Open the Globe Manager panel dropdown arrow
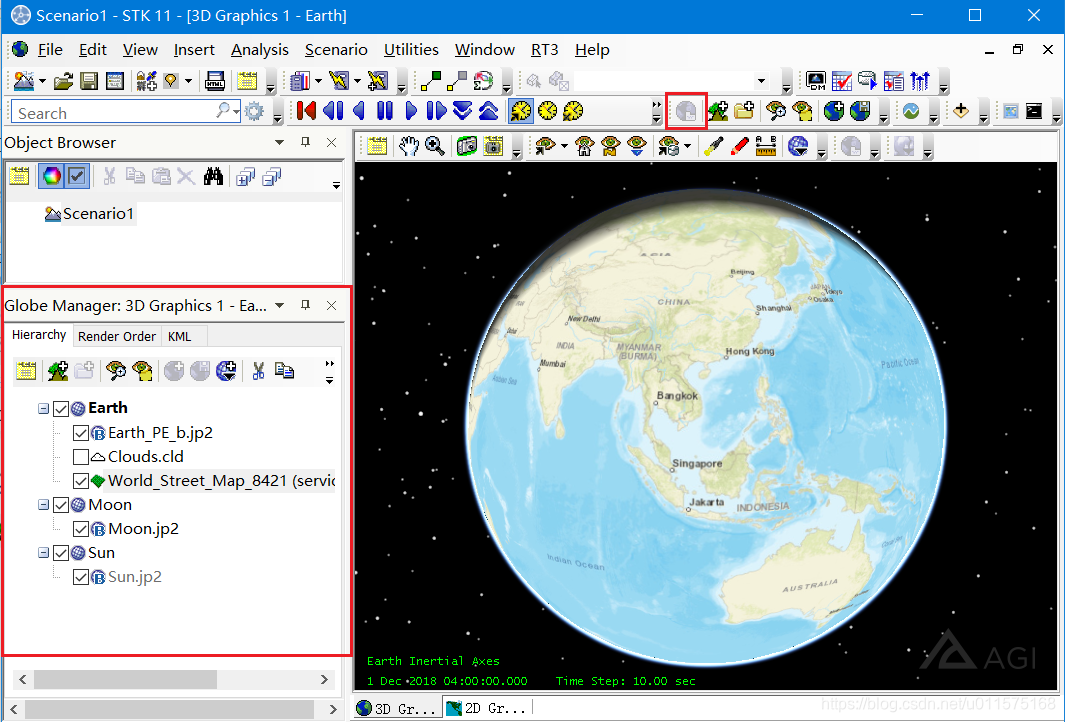 coord(279,306)
